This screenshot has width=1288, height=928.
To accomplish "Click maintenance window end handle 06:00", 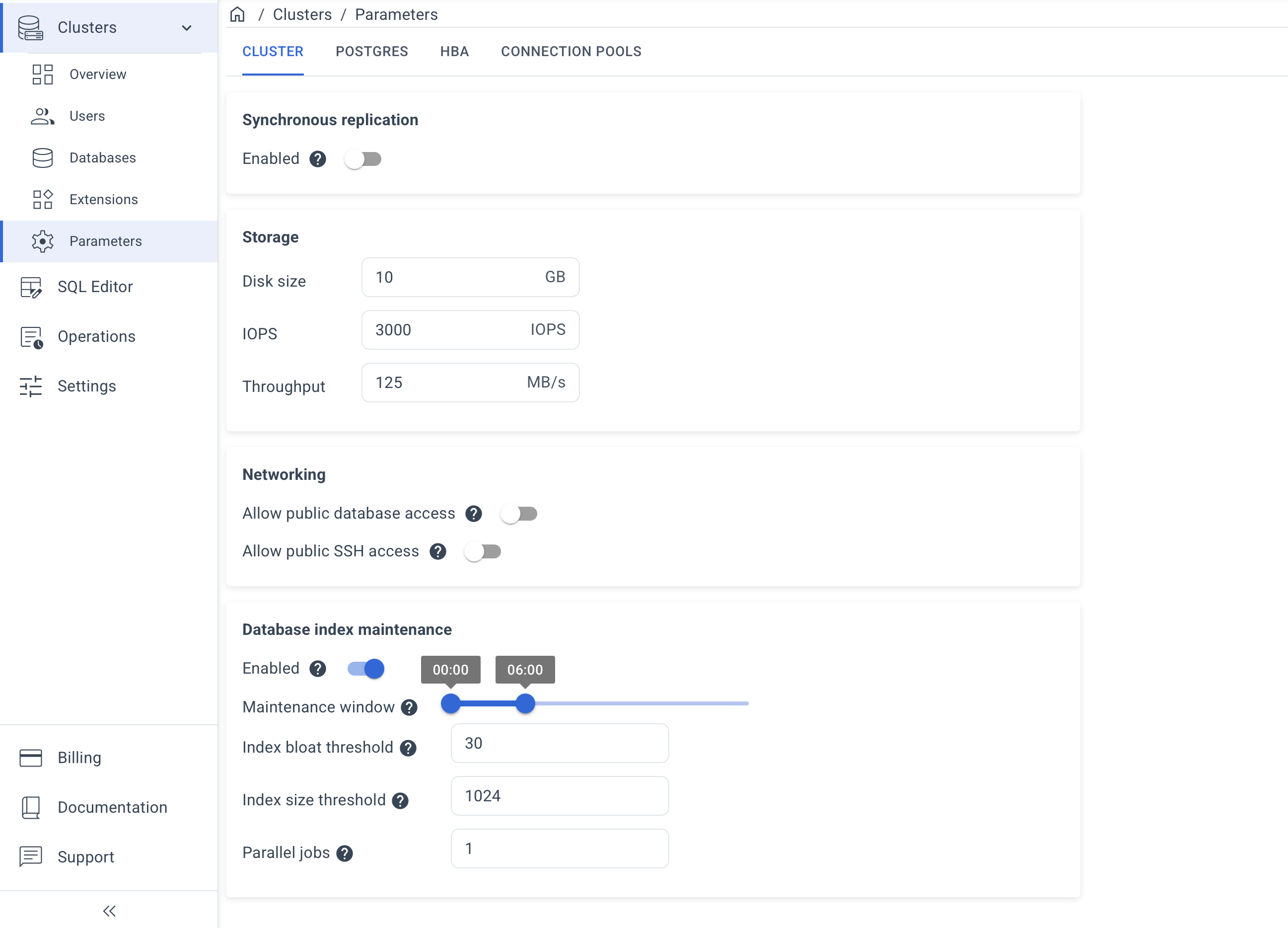I will (x=525, y=703).
